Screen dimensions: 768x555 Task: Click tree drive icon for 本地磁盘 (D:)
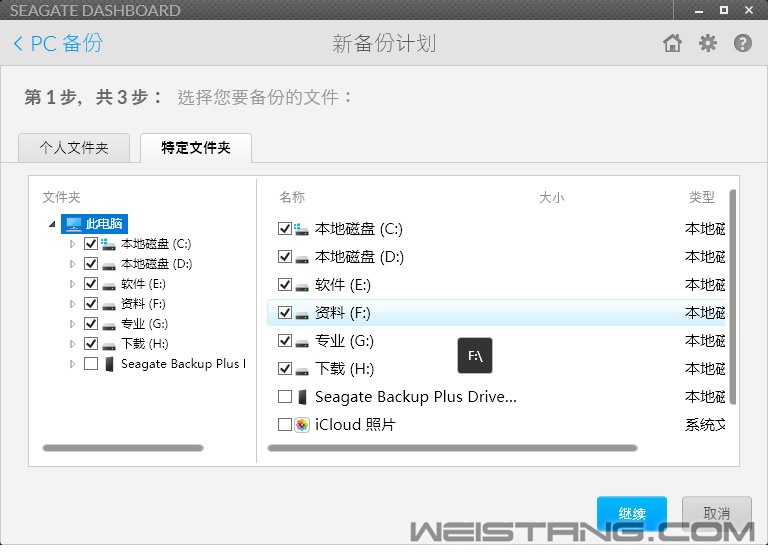pos(109,265)
